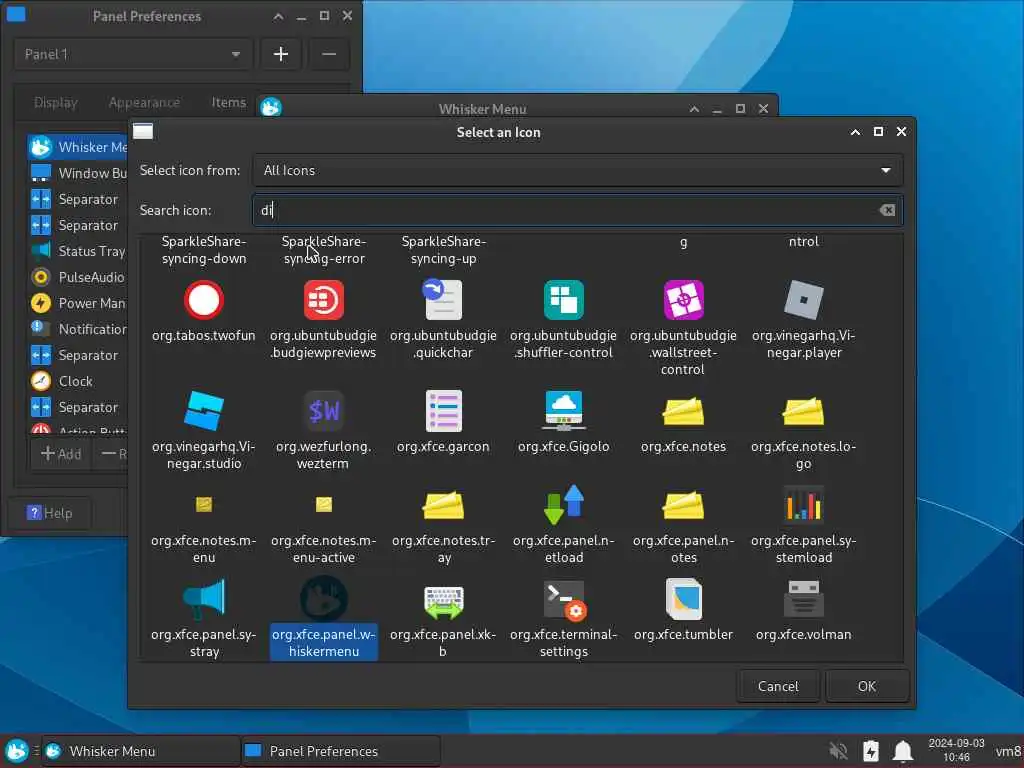
Task: Switch to the Items tab in Panel Preferences
Action: [229, 103]
